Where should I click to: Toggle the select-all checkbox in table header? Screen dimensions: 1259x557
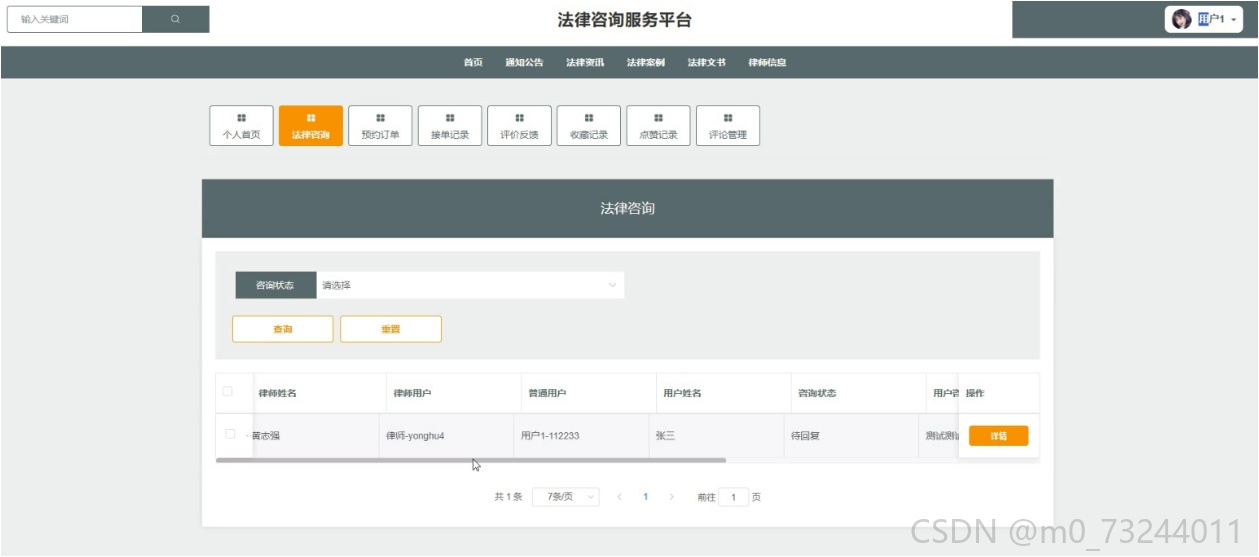click(228, 391)
